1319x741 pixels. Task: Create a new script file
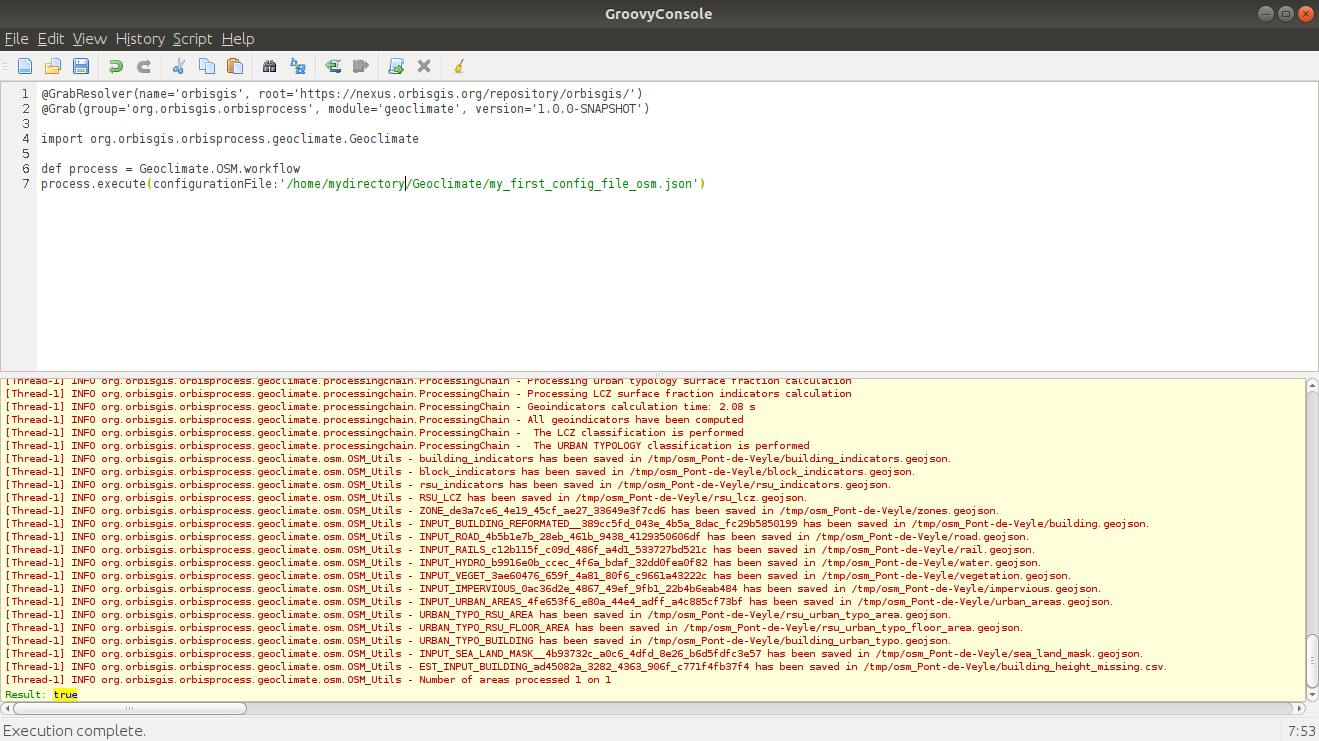24,66
